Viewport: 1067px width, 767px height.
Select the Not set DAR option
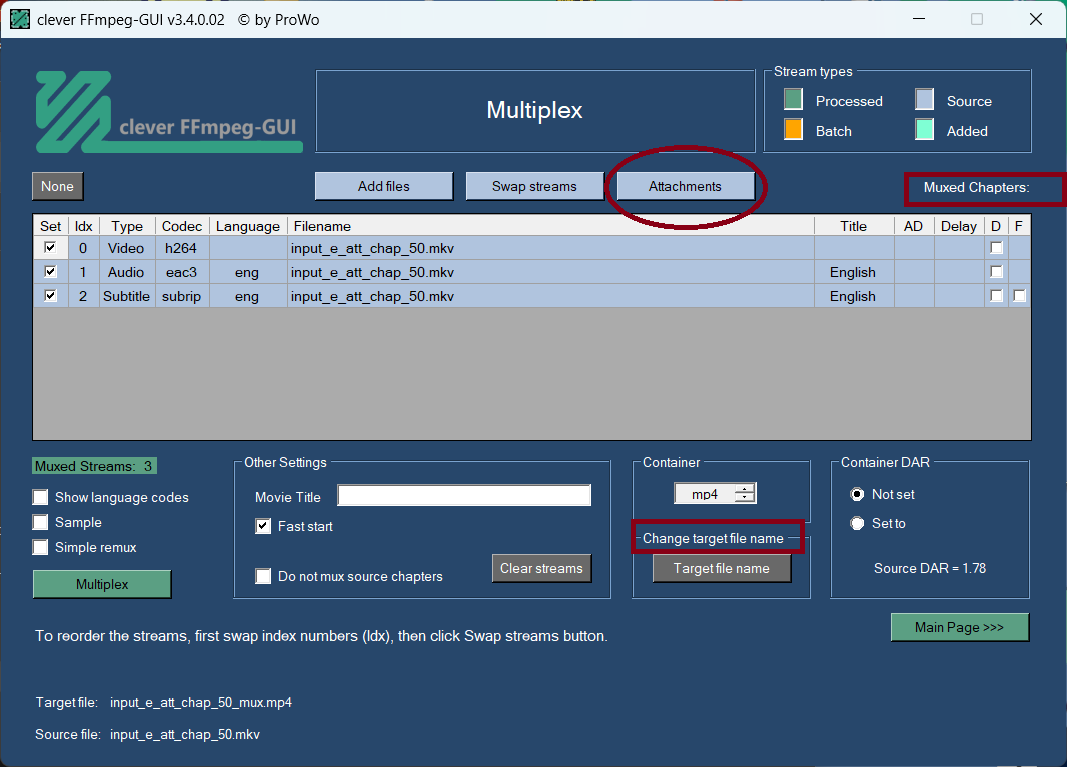857,494
